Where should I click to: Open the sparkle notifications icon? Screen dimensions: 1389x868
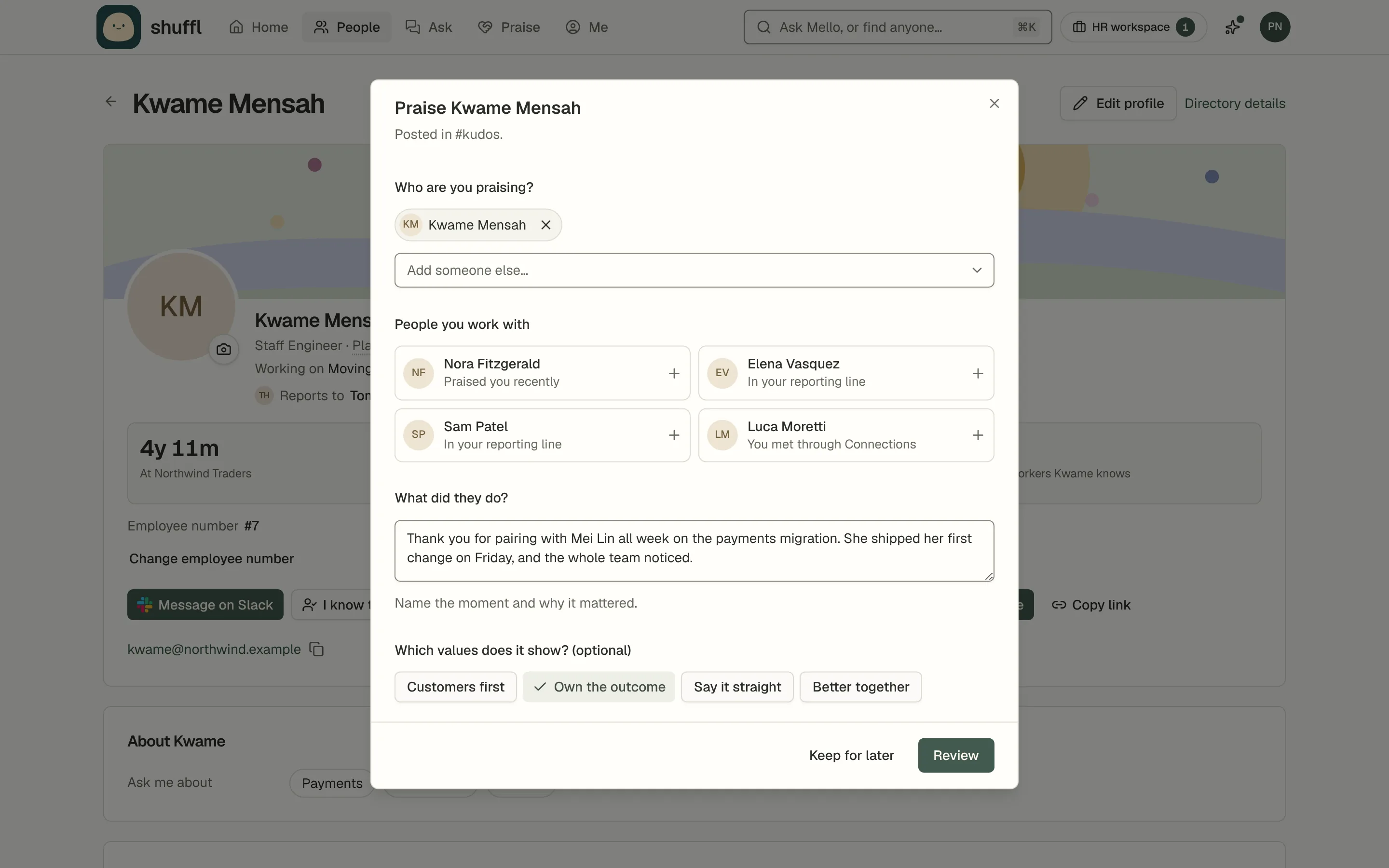[1233, 27]
